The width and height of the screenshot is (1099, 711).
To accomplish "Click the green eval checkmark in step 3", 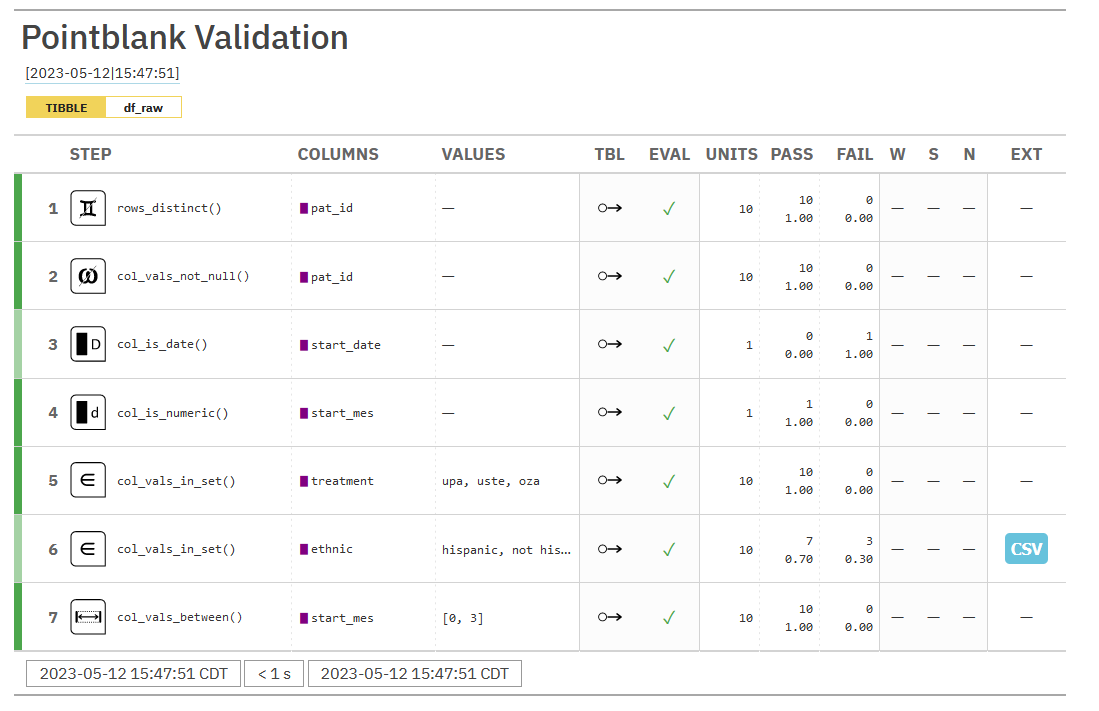I will [669, 344].
